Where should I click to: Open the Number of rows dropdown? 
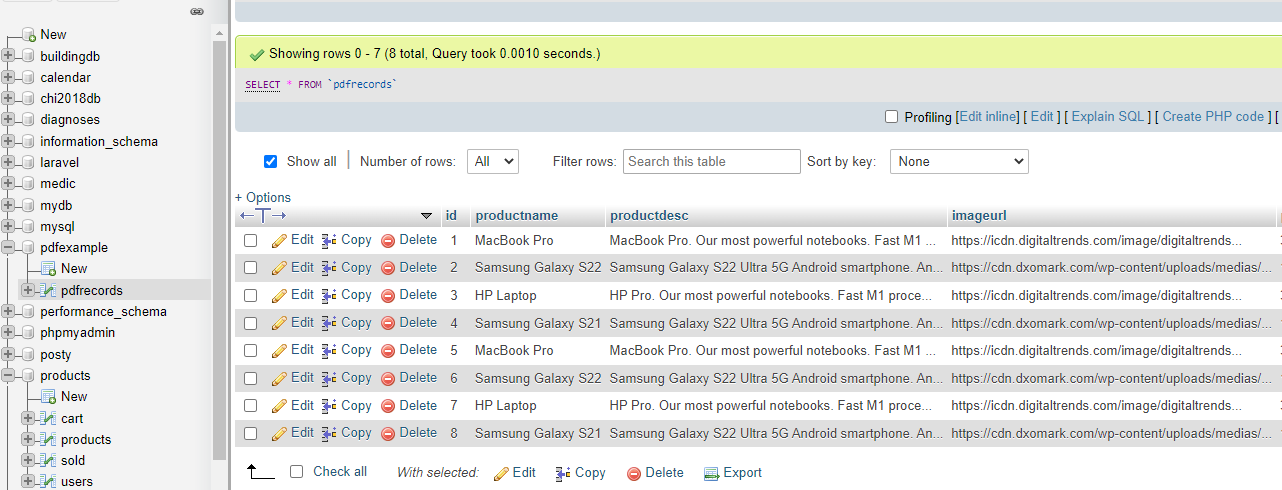point(492,161)
